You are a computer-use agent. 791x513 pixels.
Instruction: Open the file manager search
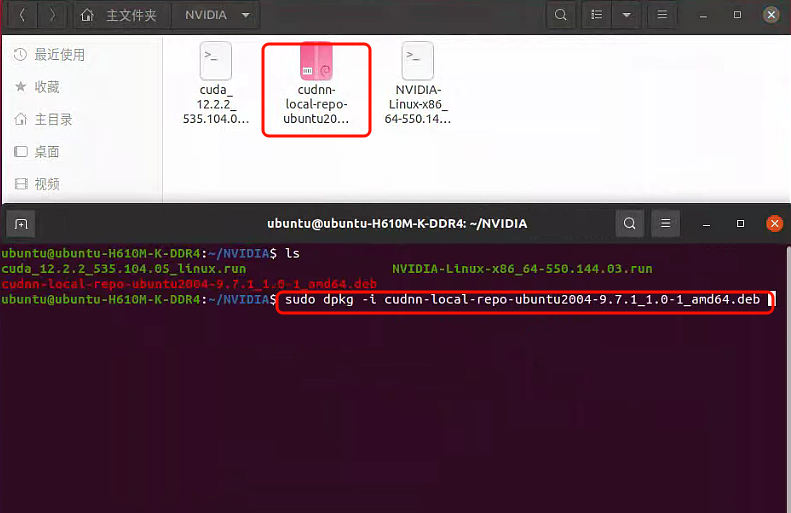[x=561, y=15]
